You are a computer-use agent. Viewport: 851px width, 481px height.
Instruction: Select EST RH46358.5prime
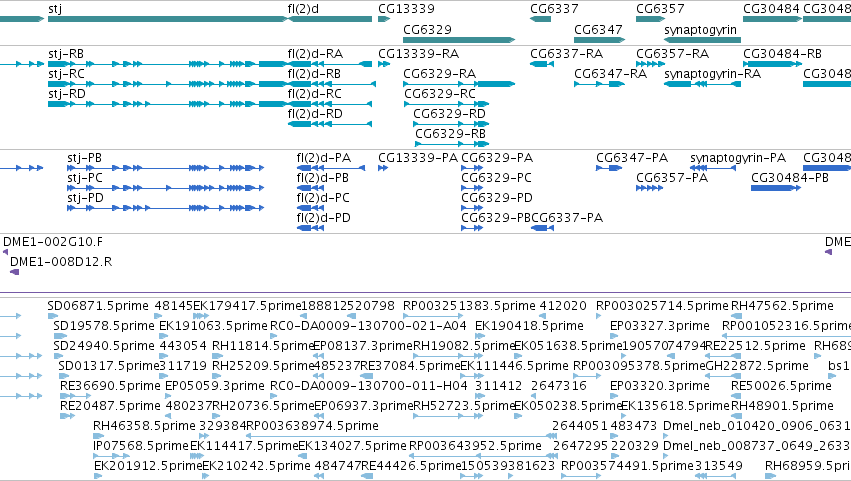144,427
